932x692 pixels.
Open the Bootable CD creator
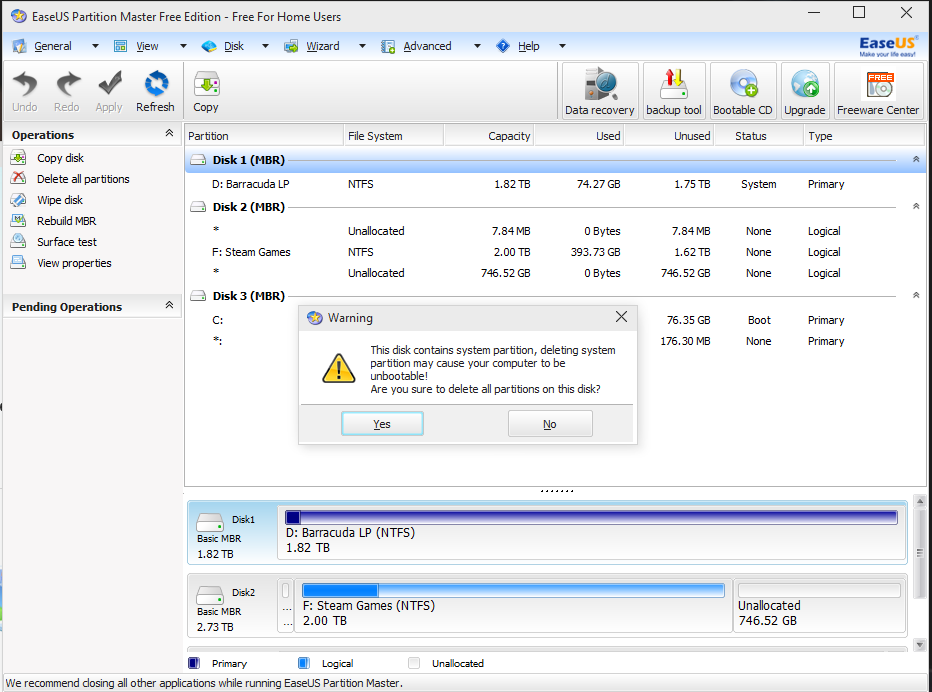743,91
